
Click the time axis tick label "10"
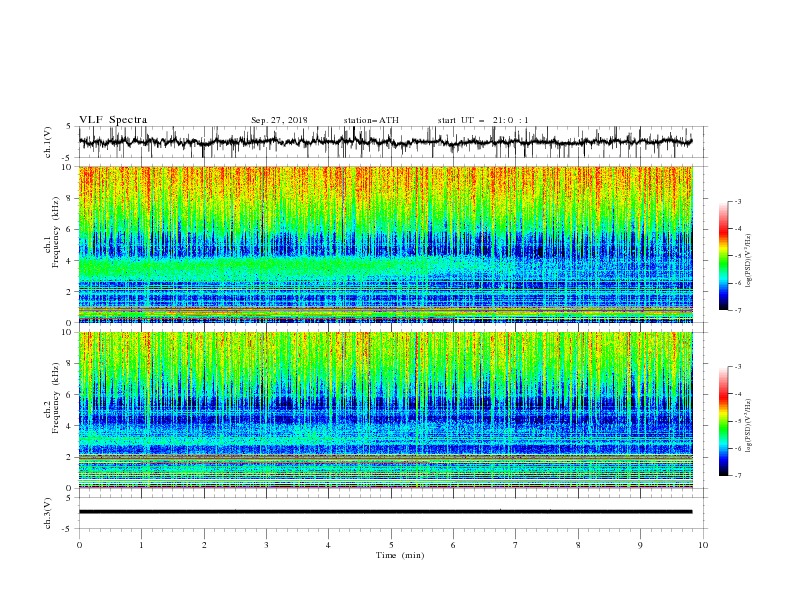703,545
